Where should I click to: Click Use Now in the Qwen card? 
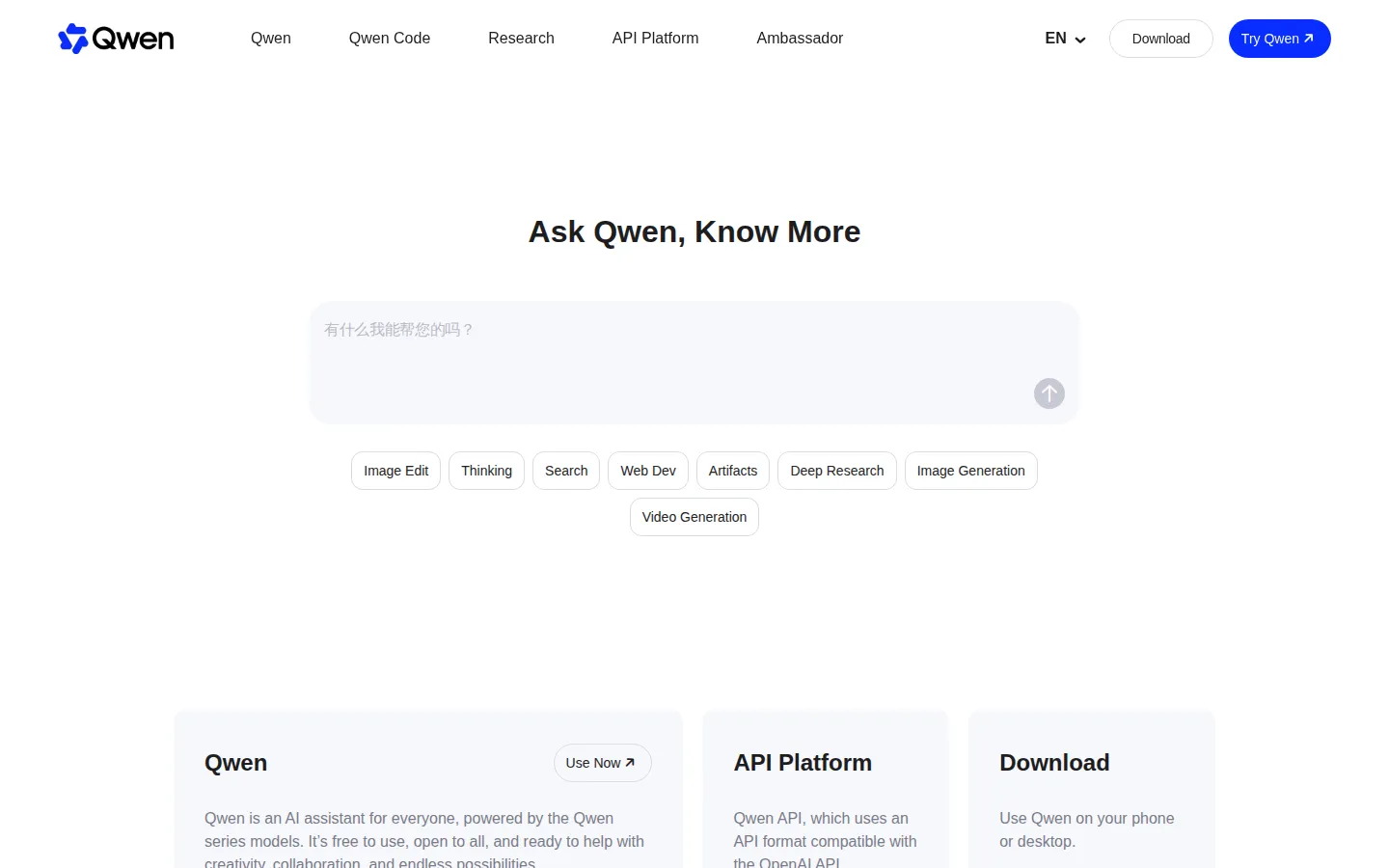pyautogui.click(x=603, y=763)
